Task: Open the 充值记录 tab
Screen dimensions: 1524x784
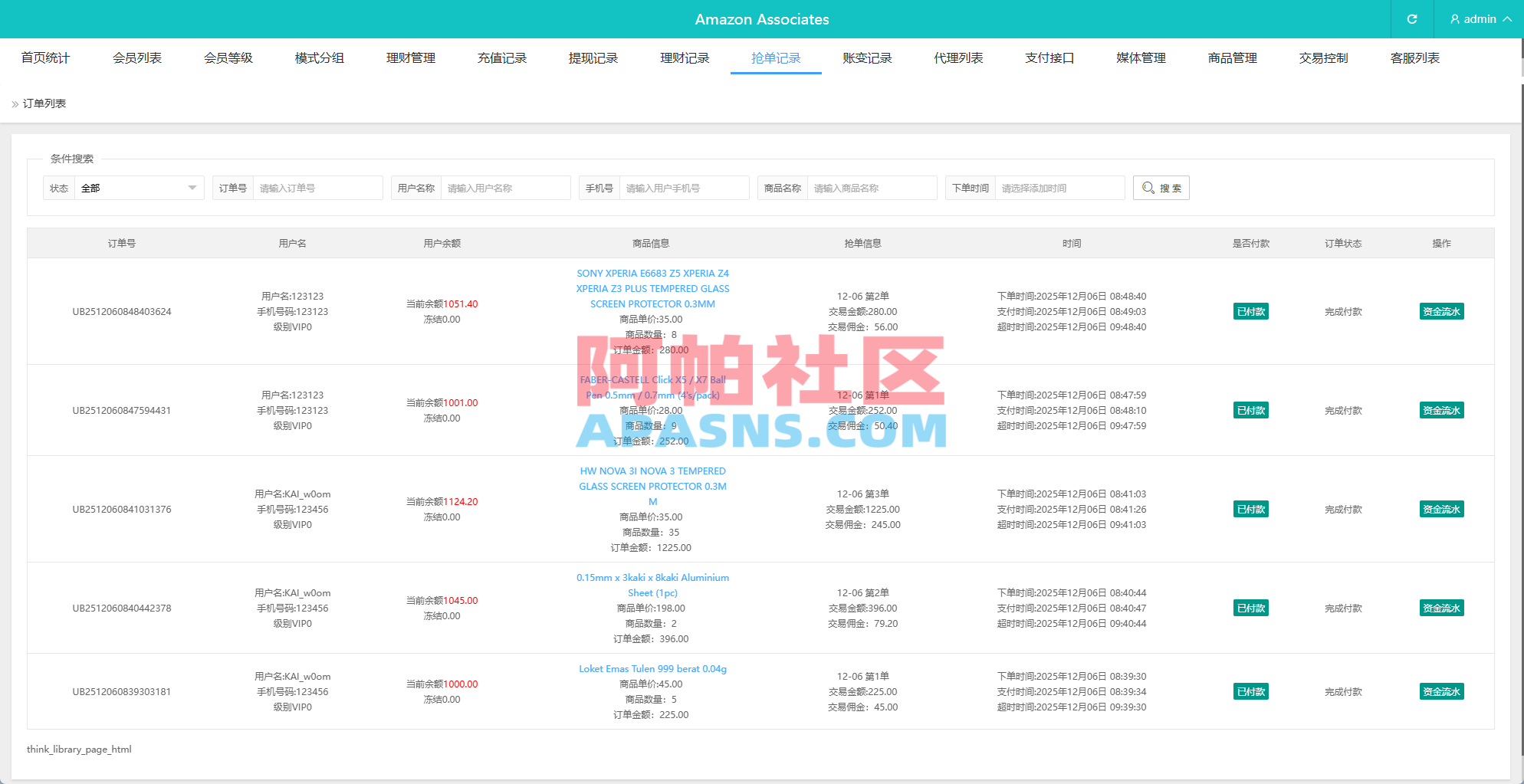Action: (501, 57)
